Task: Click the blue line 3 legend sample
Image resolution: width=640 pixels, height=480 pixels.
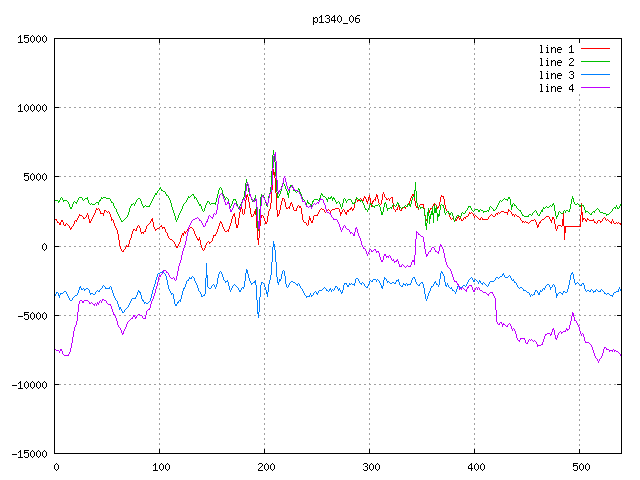Action: tap(596, 75)
